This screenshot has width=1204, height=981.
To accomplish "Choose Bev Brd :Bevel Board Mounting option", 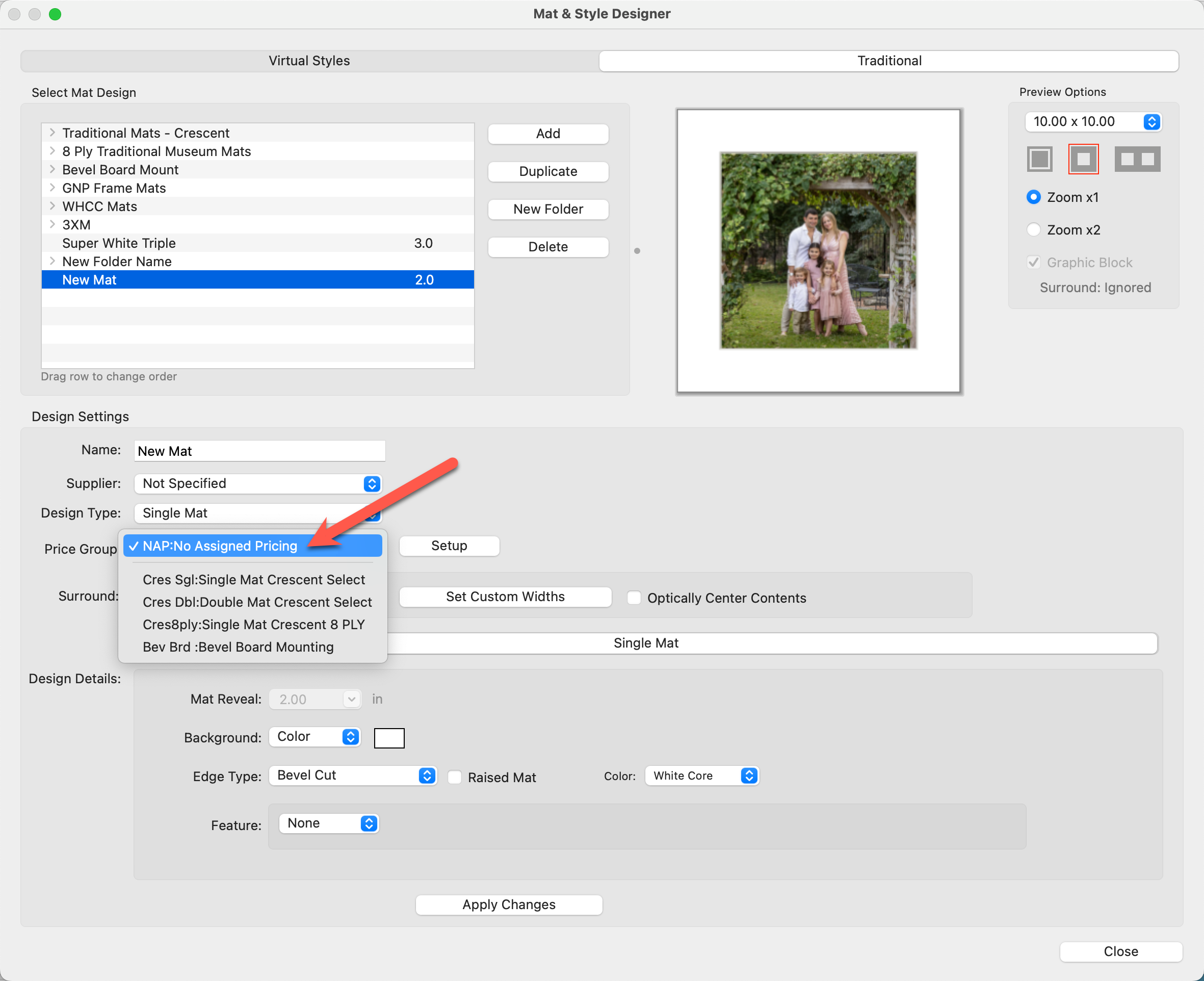I will pyautogui.click(x=238, y=647).
